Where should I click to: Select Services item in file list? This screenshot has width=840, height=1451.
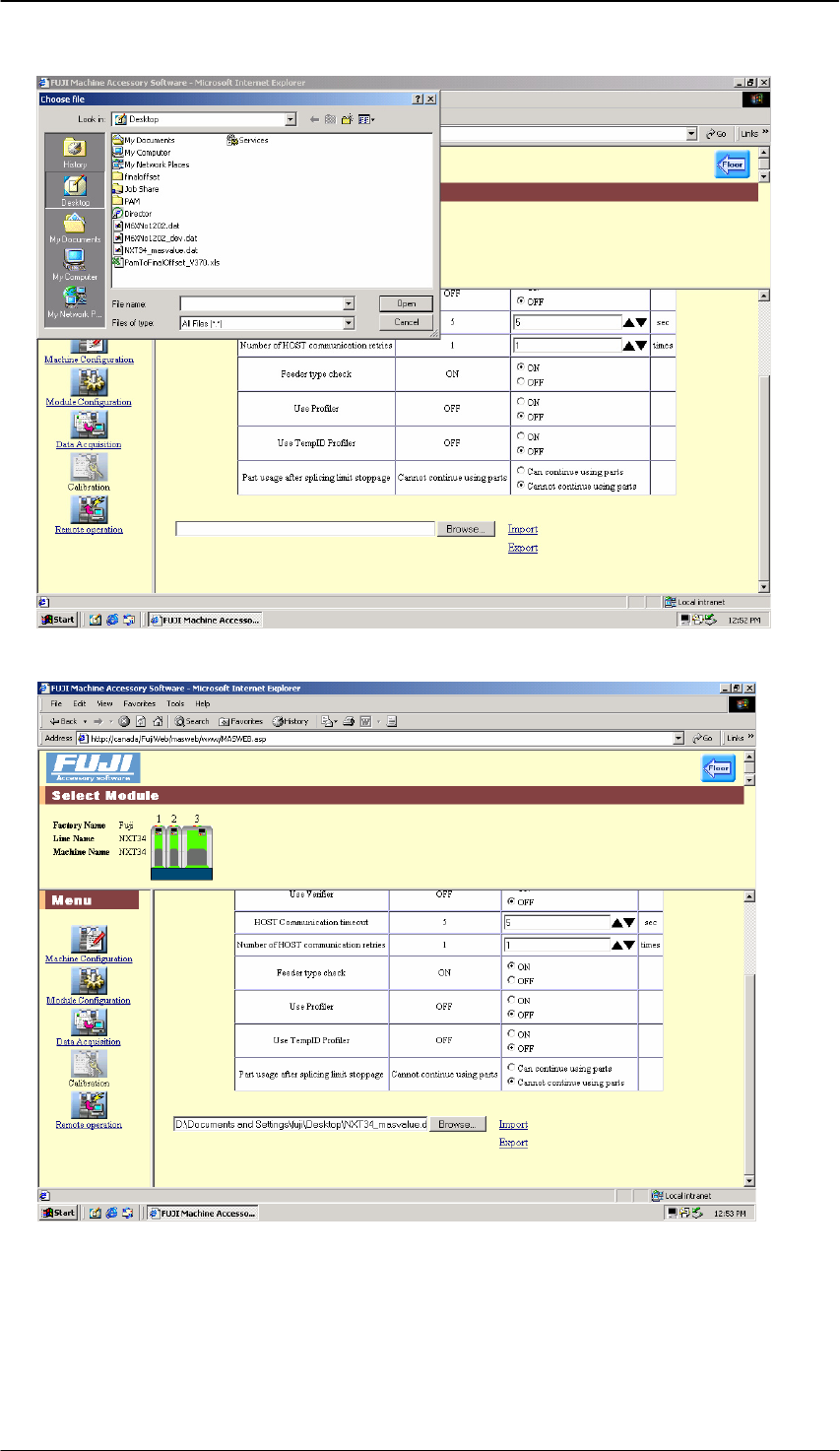[x=247, y=140]
